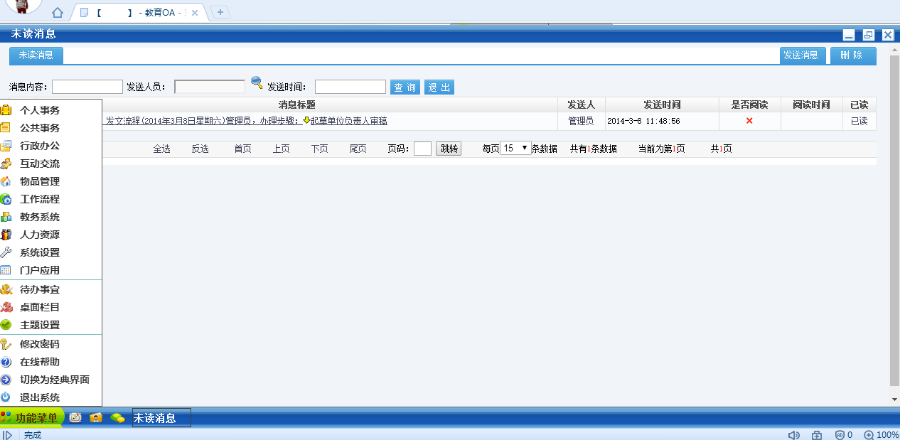900x440 pixels.
Task: Click the 发送消息 button
Action: tap(802, 56)
